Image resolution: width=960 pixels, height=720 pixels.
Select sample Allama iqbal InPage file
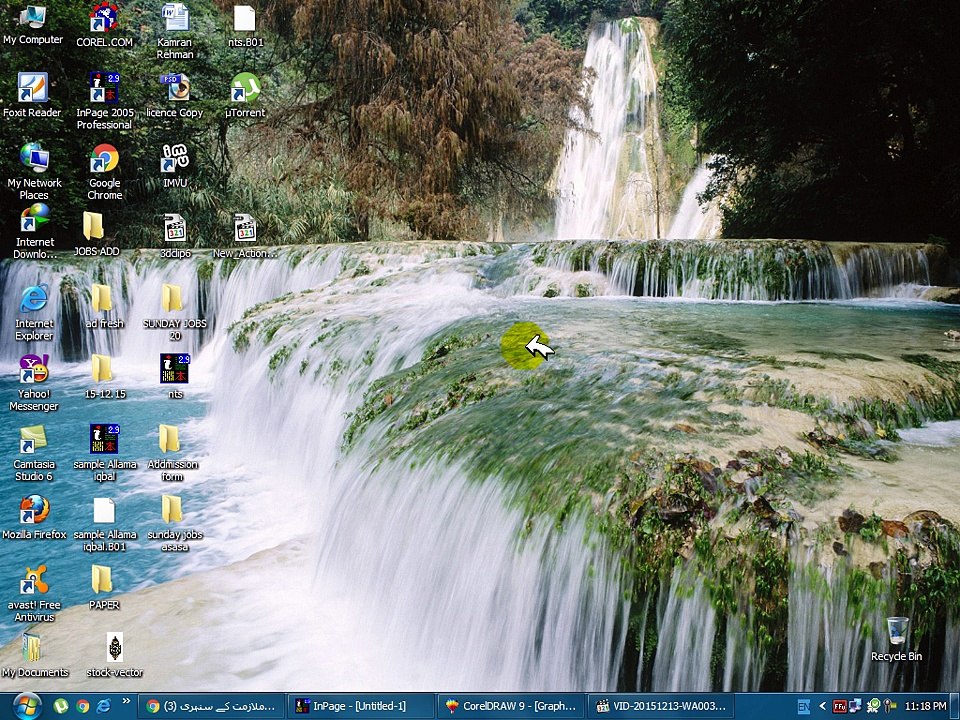click(105, 454)
